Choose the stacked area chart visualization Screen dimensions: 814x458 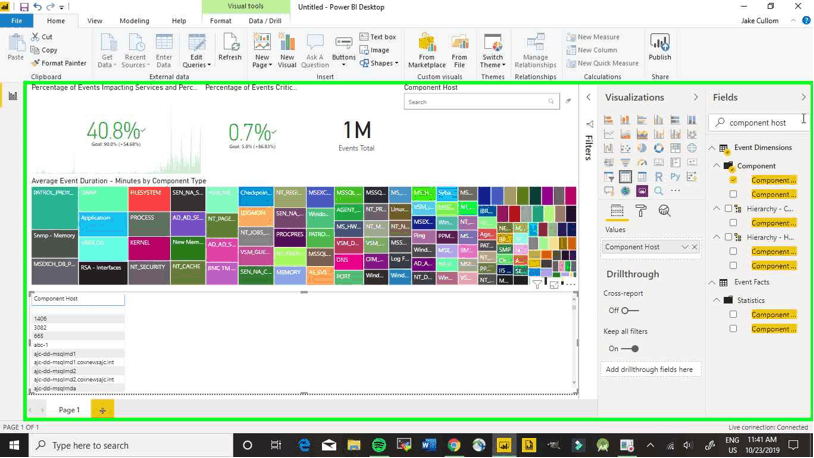642,134
